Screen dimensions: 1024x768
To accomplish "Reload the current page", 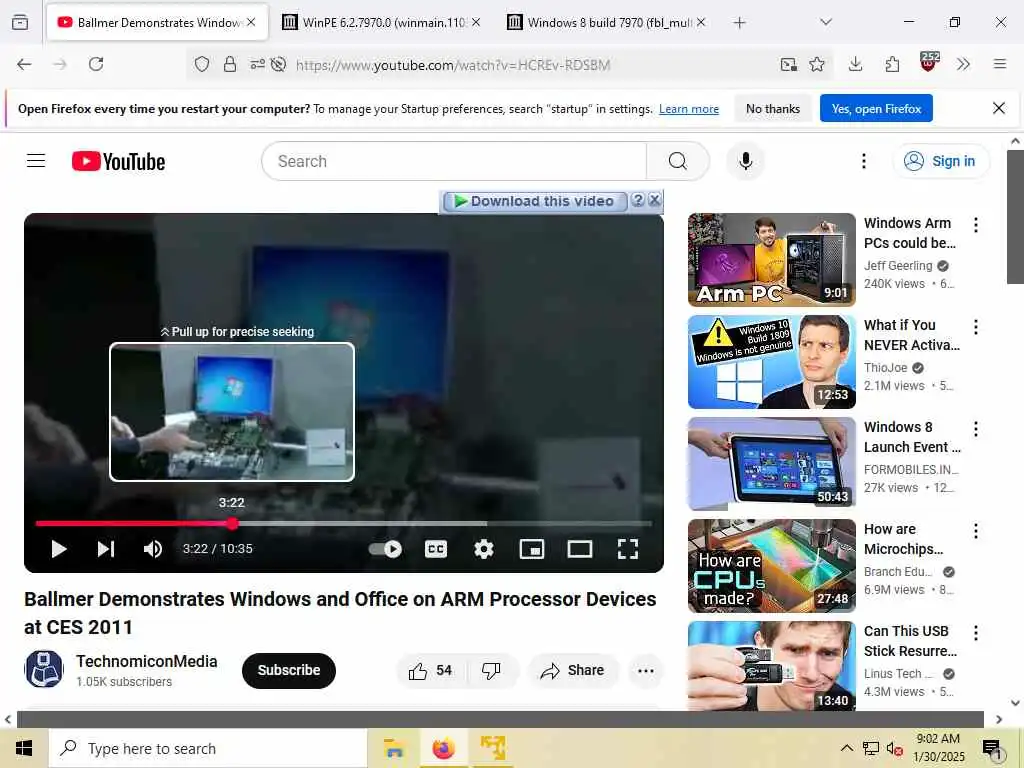I will pyautogui.click(x=96, y=64).
